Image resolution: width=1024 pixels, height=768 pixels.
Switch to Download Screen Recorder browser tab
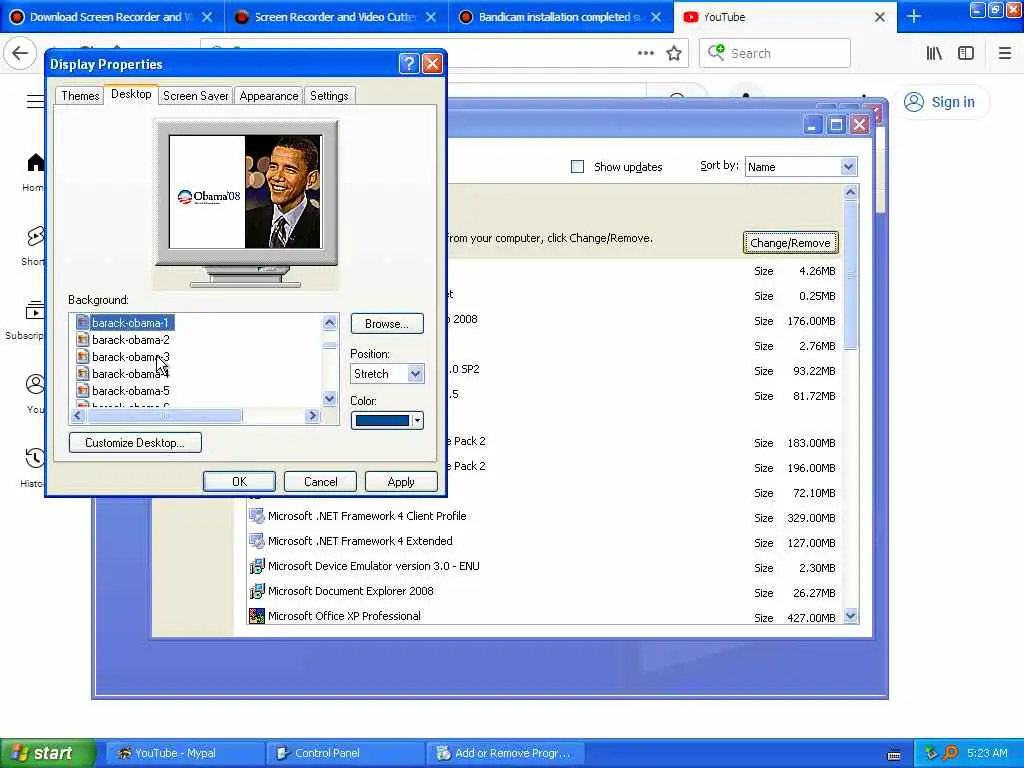click(112, 17)
